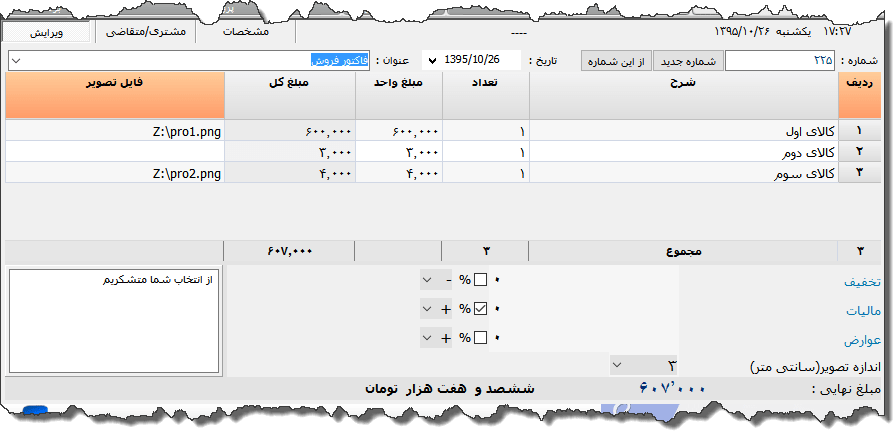Click the highlighted فاکتور فروش title text
This screenshot has width=893, height=431.
coord(340,60)
